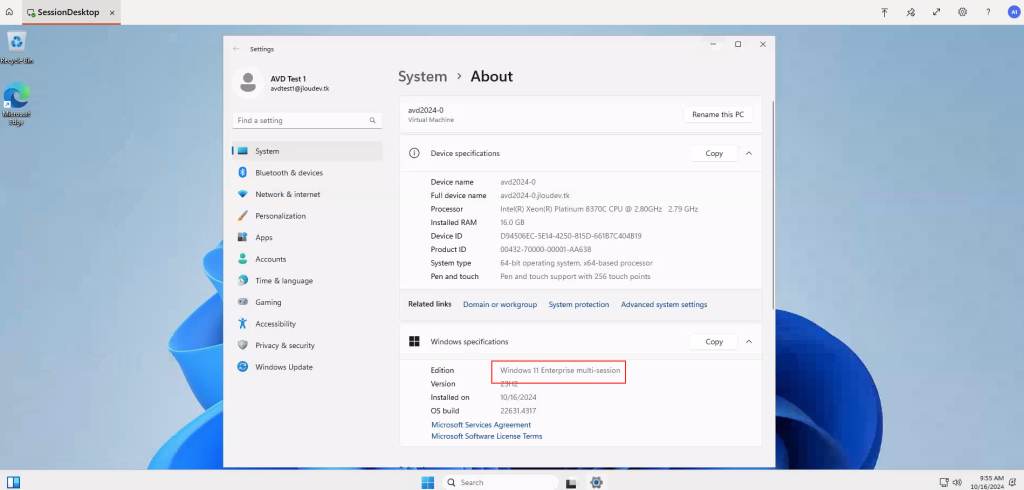Open Advanced system settings link

coord(664,304)
